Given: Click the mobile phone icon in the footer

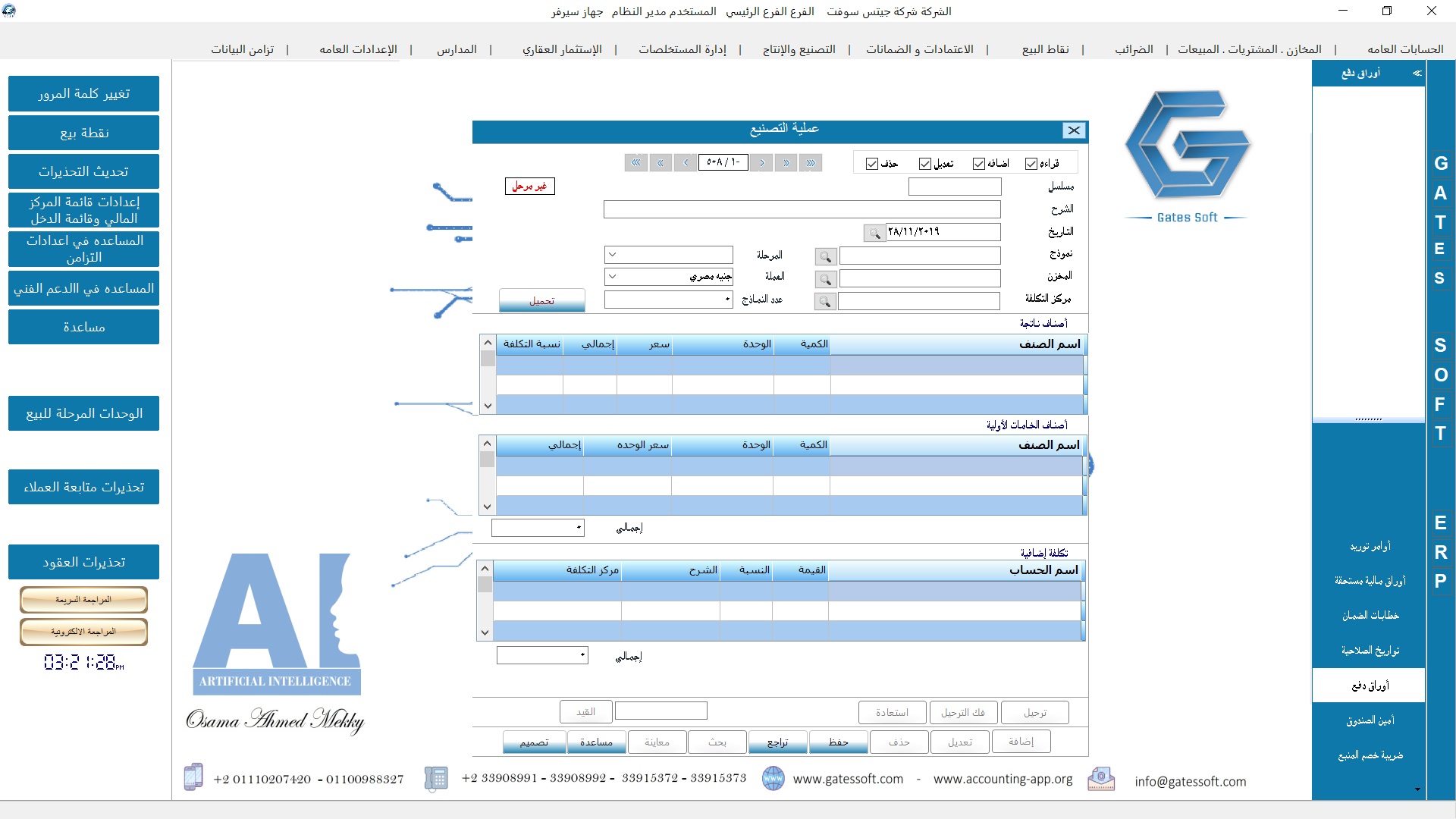Looking at the screenshot, I should click(193, 777).
